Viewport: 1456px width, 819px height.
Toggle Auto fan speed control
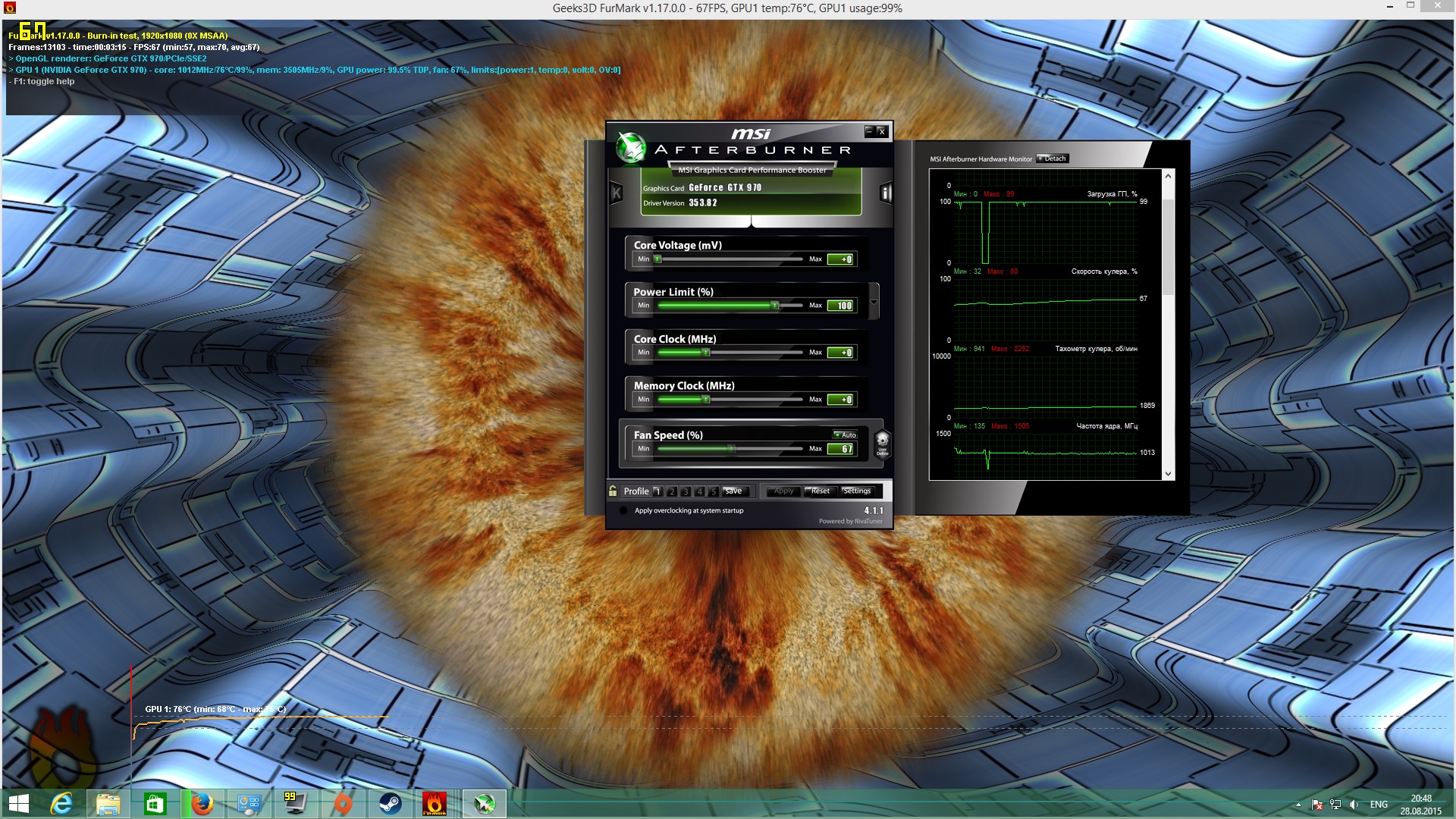(844, 435)
